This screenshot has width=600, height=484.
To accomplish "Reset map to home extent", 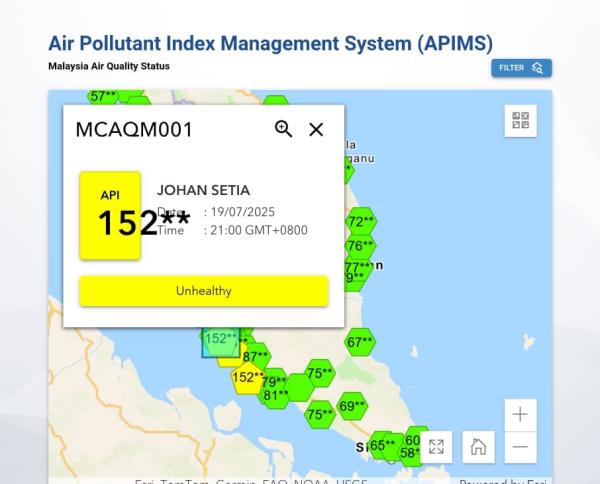I will pos(478,447).
